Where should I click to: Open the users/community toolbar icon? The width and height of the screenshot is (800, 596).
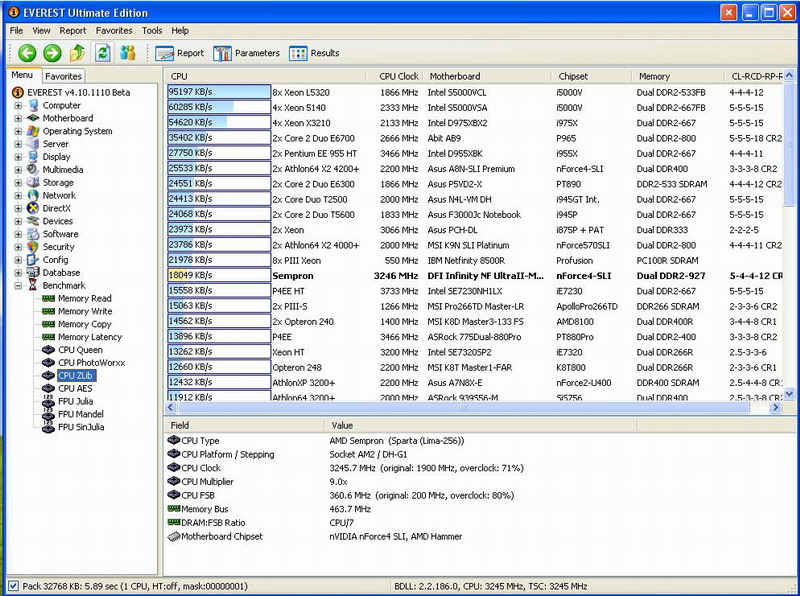[128, 53]
